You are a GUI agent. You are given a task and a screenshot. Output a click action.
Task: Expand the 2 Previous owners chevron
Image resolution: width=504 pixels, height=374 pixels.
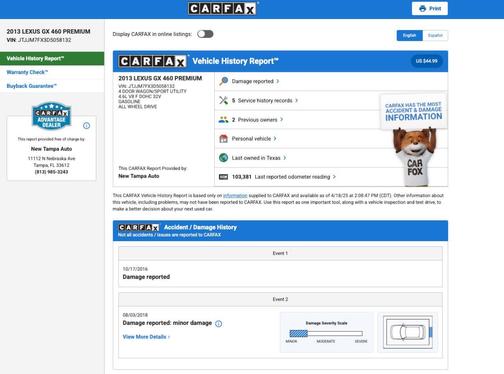click(x=282, y=120)
